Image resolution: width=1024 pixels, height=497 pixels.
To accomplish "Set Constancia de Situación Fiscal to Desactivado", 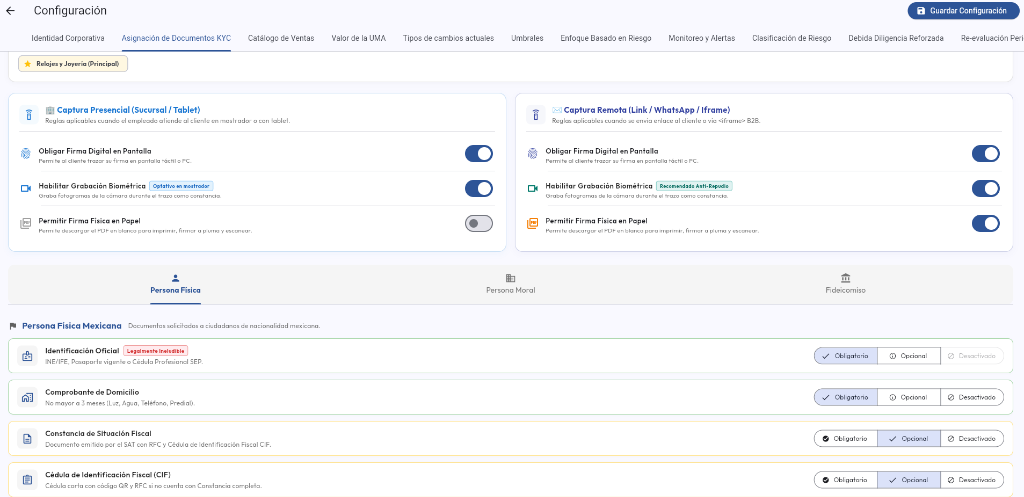I will (972, 438).
